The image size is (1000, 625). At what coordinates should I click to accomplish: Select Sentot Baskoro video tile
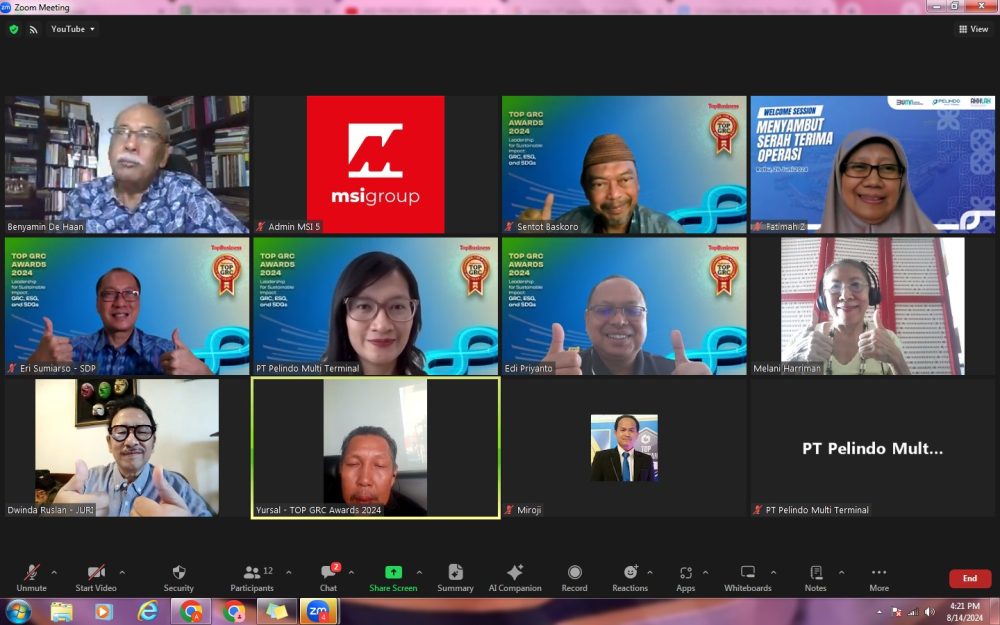(x=624, y=165)
